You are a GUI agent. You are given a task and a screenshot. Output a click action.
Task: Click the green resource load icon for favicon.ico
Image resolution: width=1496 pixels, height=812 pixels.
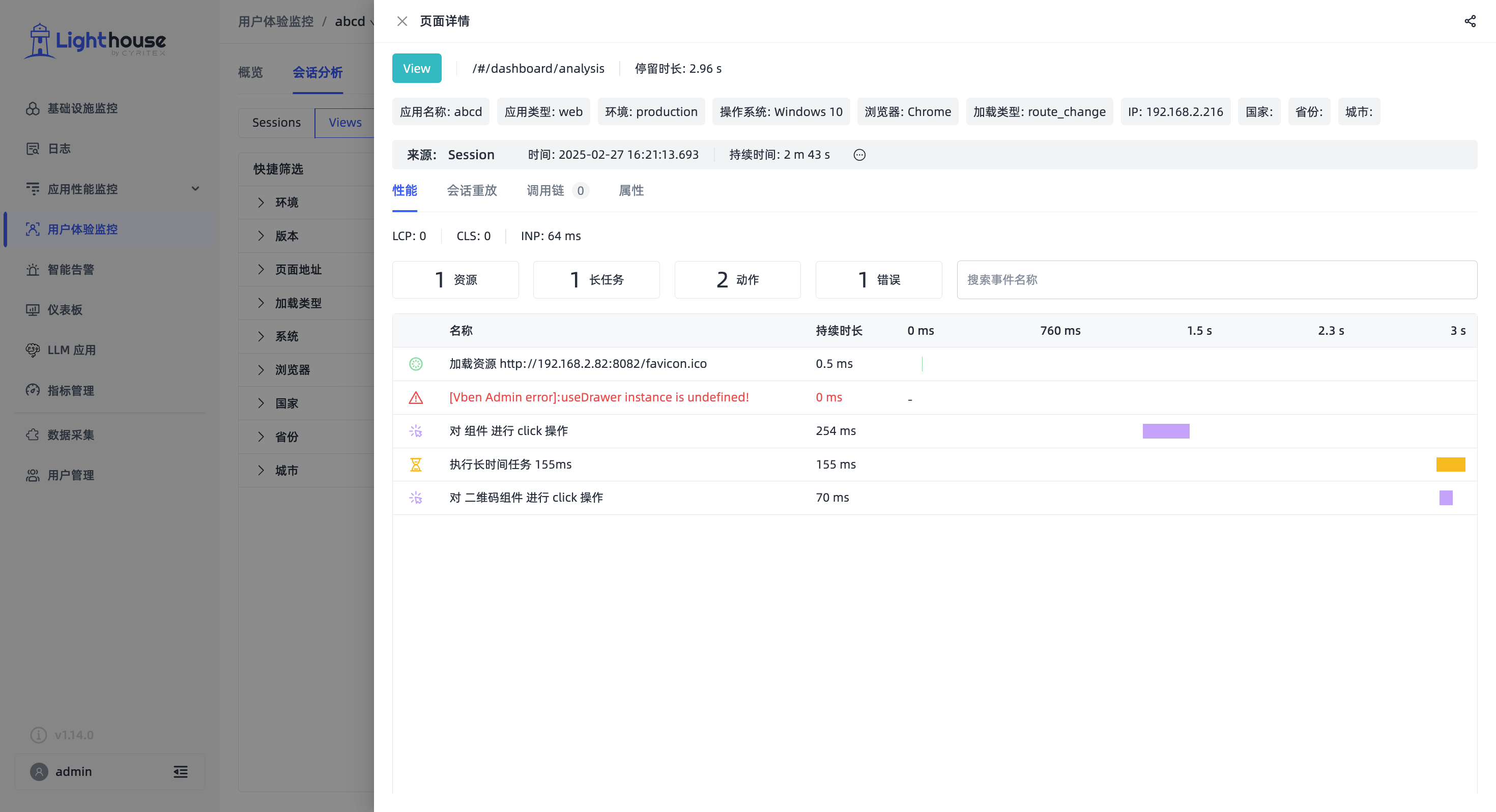click(416, 364)
